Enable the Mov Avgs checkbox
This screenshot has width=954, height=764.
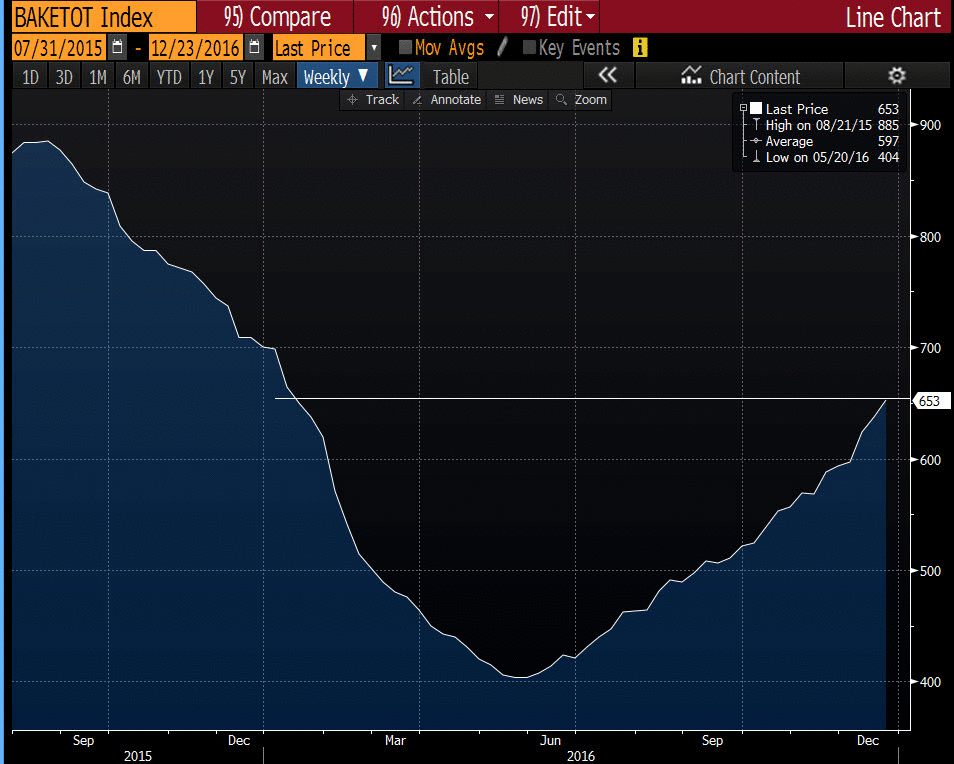[x=405, y=47]
